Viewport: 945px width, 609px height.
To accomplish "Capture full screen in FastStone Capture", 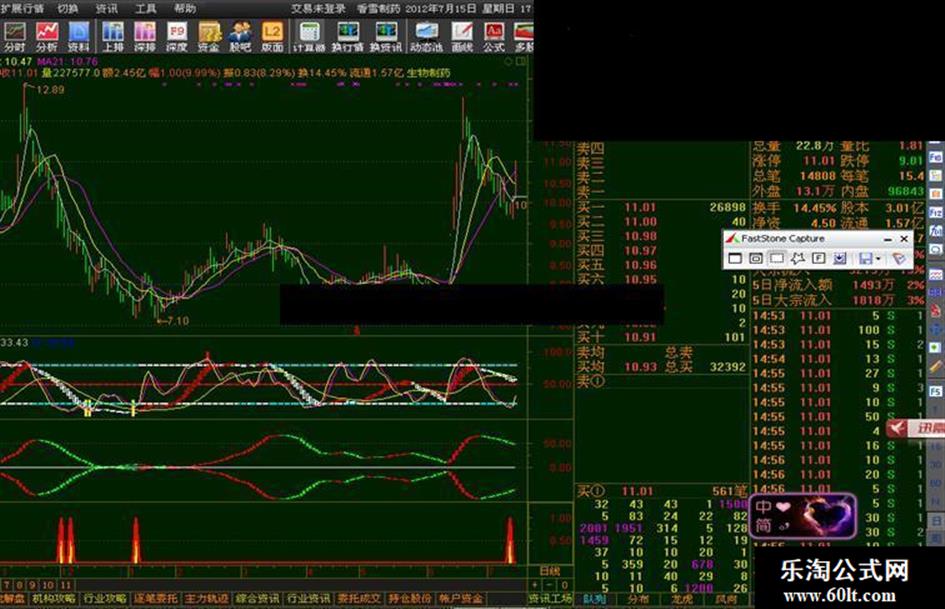I will click(818, 259).
